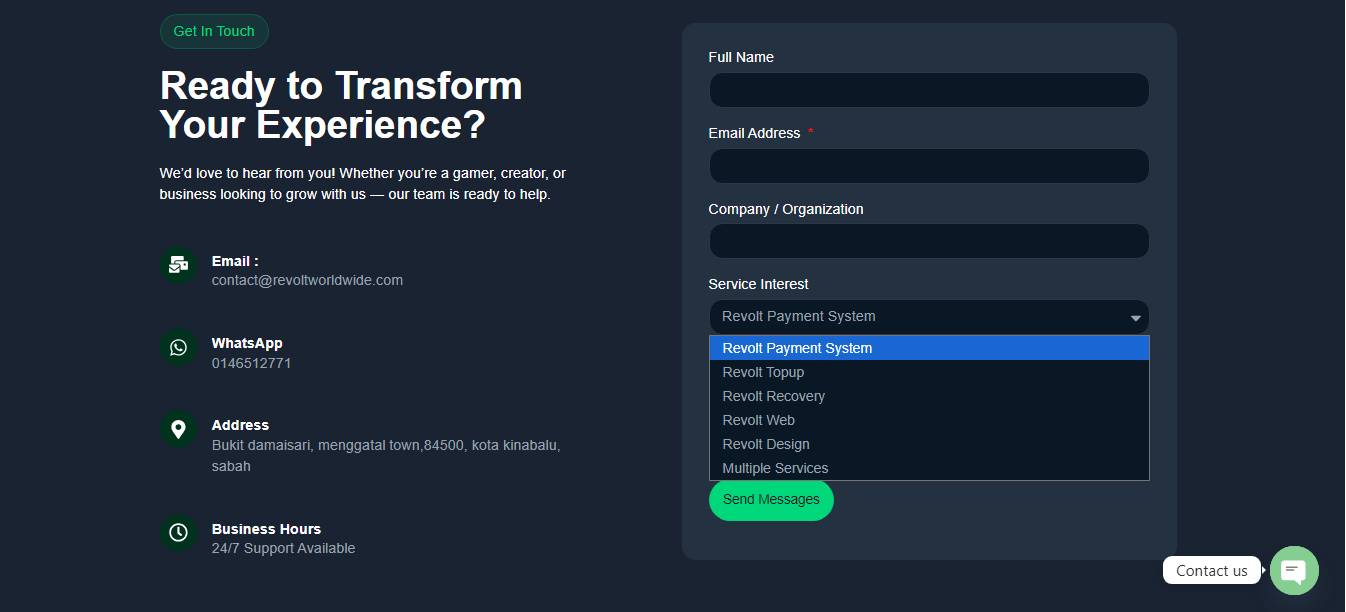This screenshot has width=1346, height=612.
Task: Click the email envelope icon
Action: (x=178, y=265)
